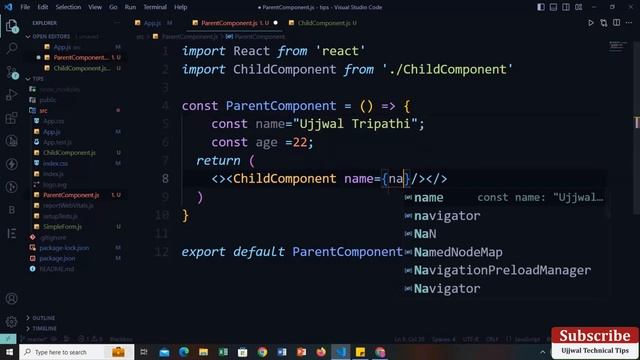Open SimpleForm.js in the file tree

62,227
